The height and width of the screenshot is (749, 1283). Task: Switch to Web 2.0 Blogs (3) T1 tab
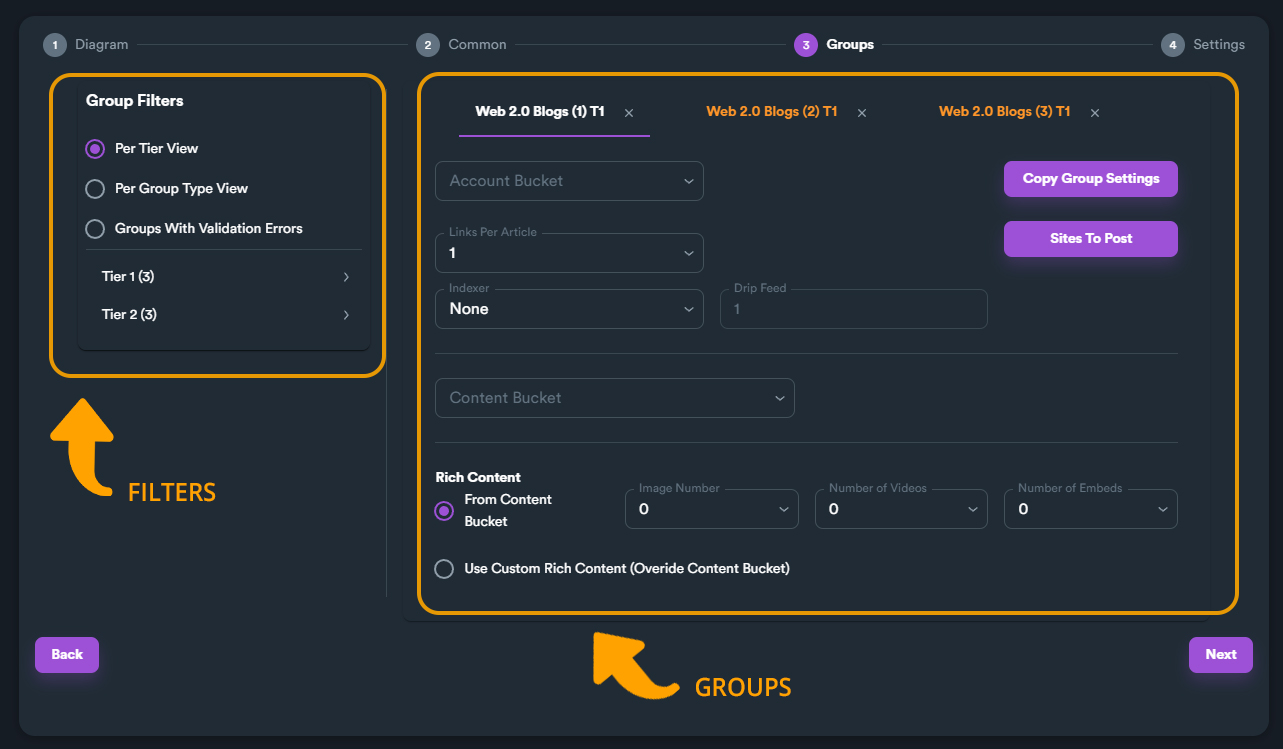coord(1005,112)
